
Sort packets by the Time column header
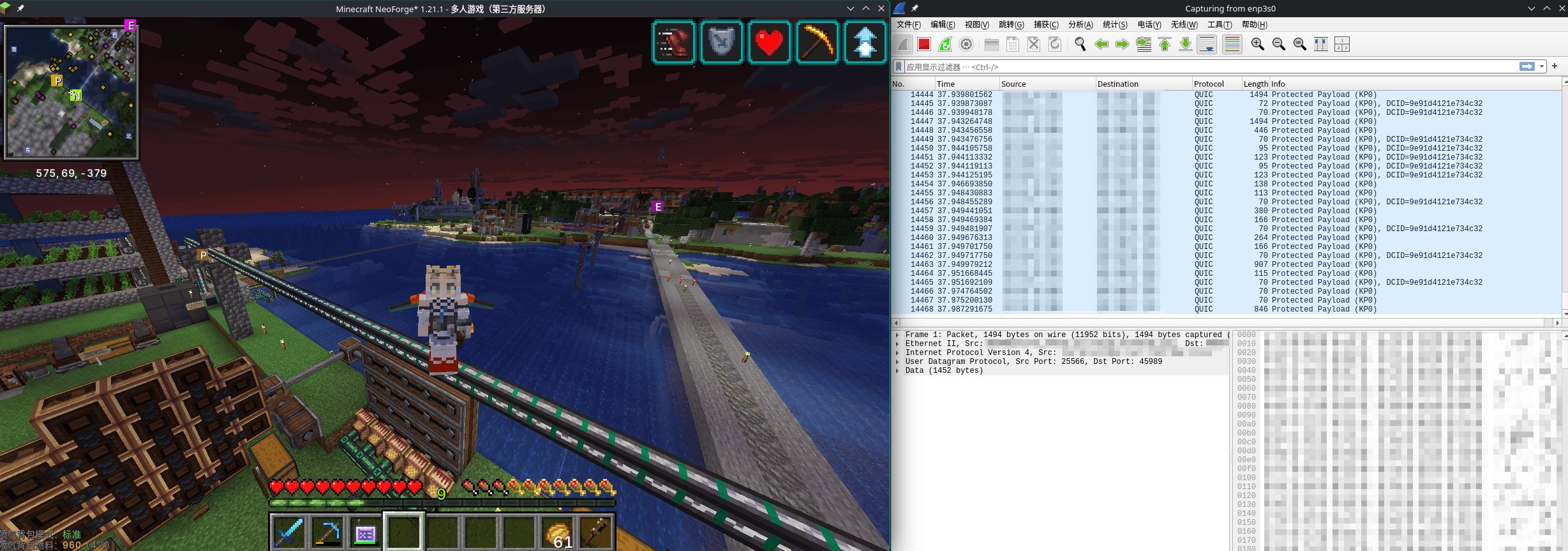coord(967,84)
